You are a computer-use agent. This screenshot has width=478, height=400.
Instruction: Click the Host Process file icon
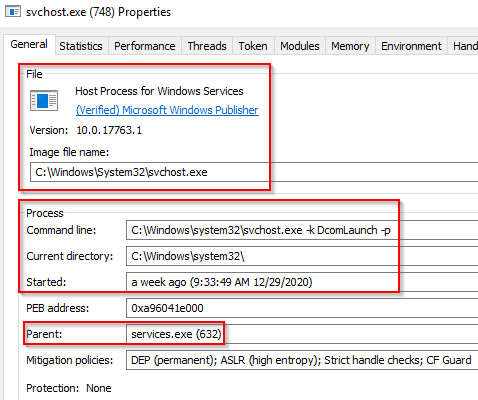[44, 100]
